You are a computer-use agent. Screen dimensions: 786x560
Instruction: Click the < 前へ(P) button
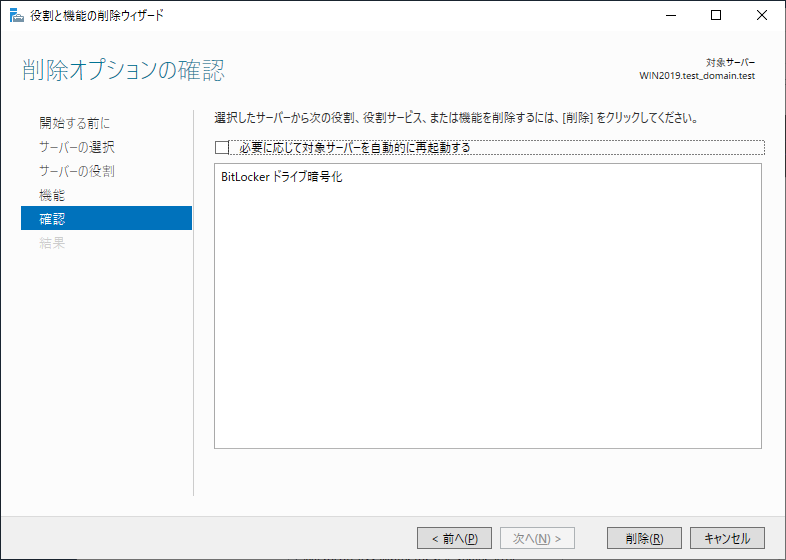tap(454, 538)
